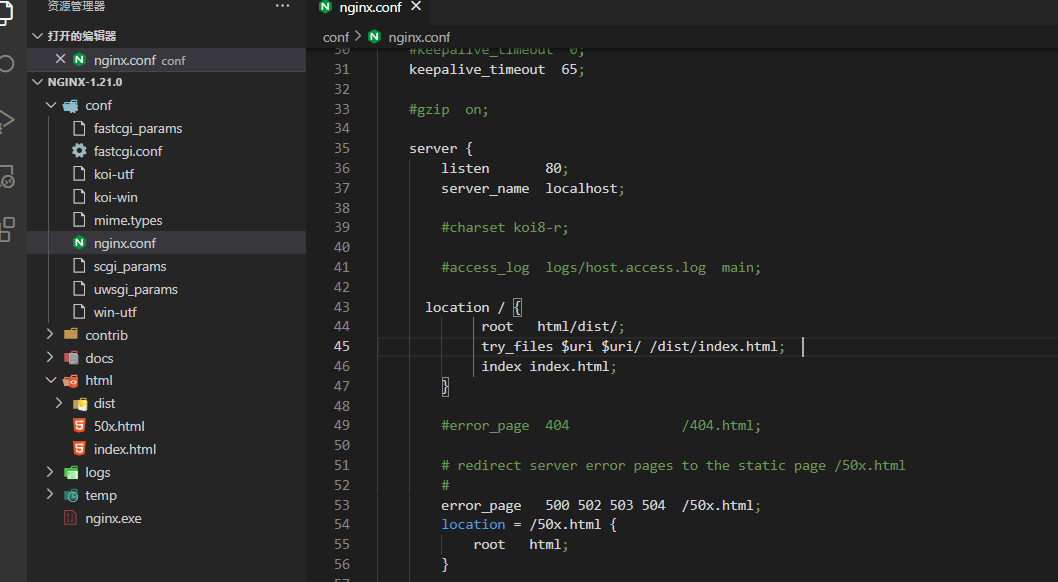Select nginx.conf in conf folder tree
Screen dimensions: 1058x582
[125, 243]
